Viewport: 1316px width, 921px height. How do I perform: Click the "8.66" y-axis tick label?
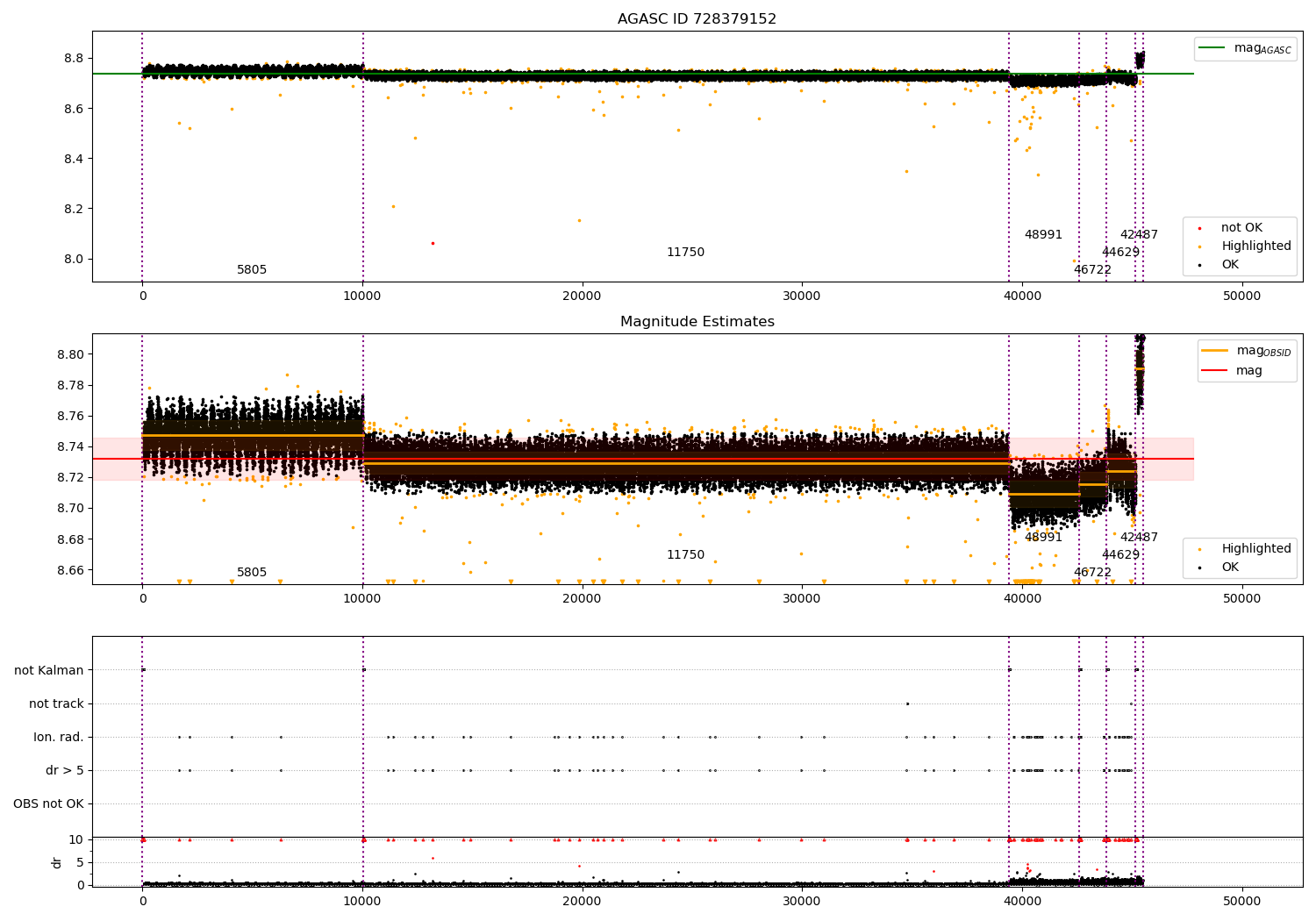click(x=69, y=570)
